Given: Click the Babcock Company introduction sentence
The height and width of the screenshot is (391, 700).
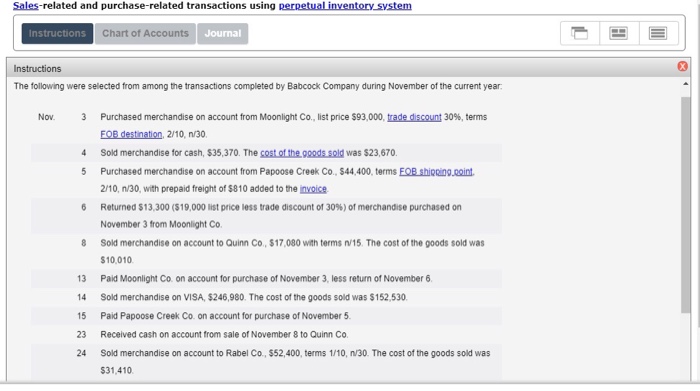Looking at the screenshot, I should (x=258, y=86).
